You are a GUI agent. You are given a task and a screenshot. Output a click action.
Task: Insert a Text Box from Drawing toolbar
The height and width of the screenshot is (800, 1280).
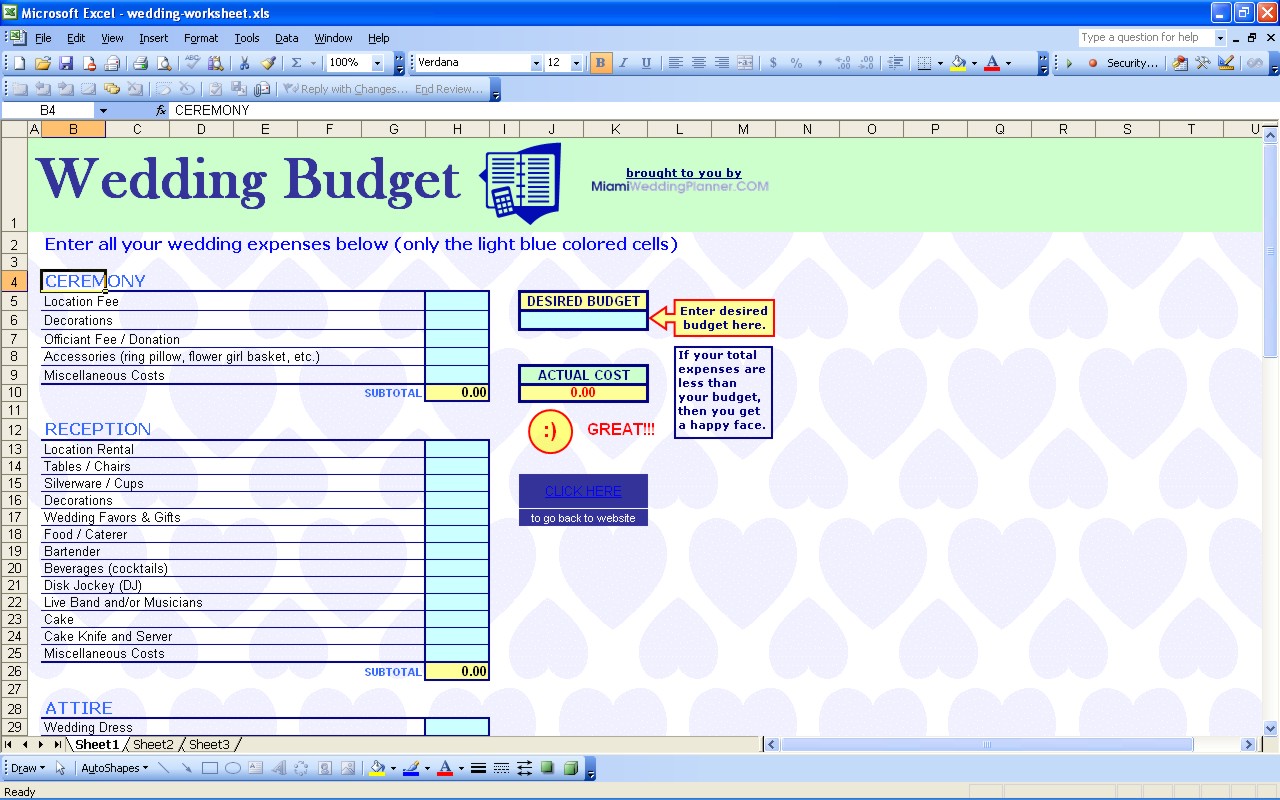pos(256,768)
